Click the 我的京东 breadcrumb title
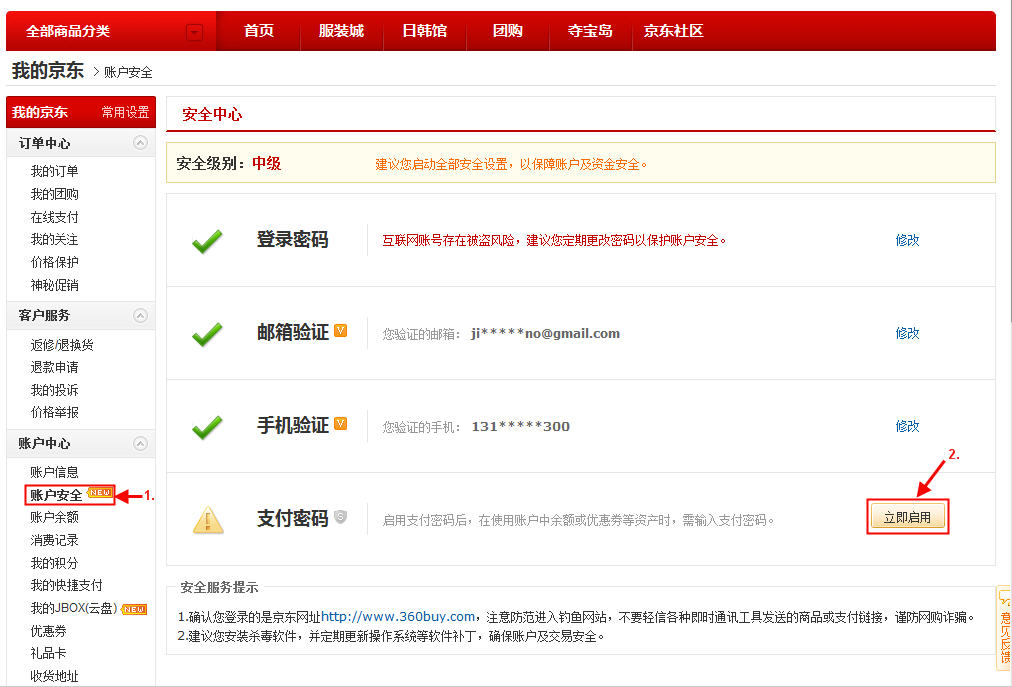 click(x=48, y=70)
